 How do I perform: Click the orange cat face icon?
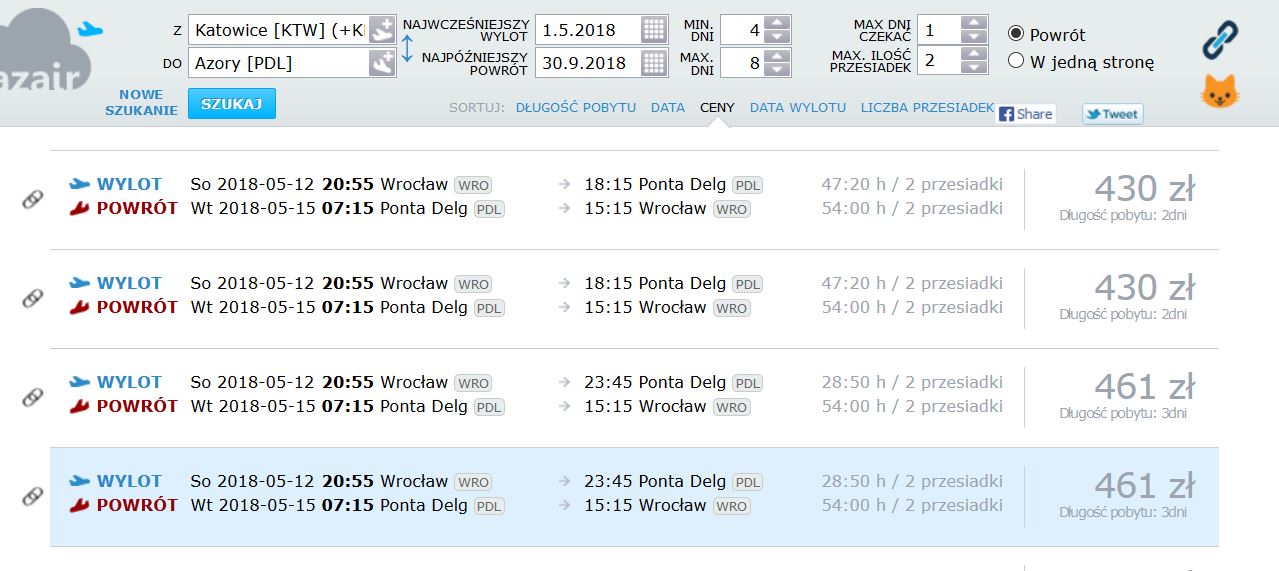pos(1220,93)
